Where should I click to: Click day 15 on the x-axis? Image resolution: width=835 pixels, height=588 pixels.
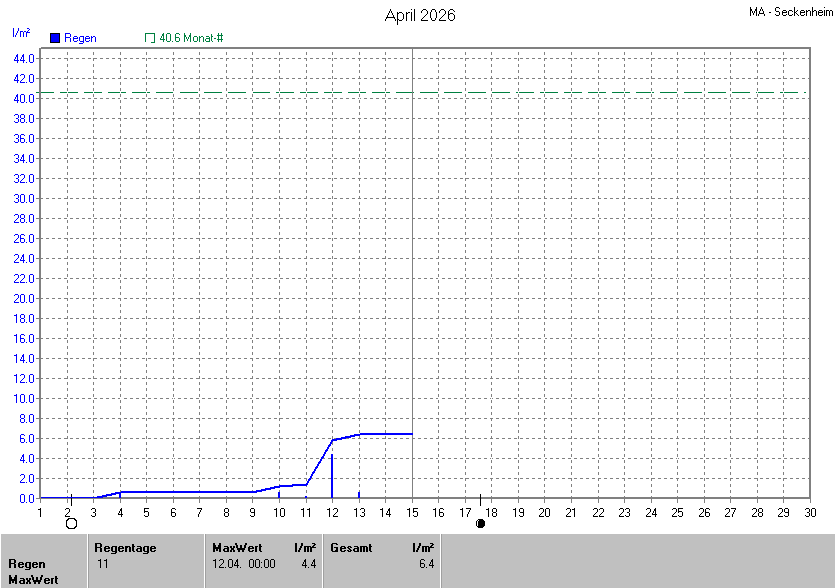[x=412, y=513]
